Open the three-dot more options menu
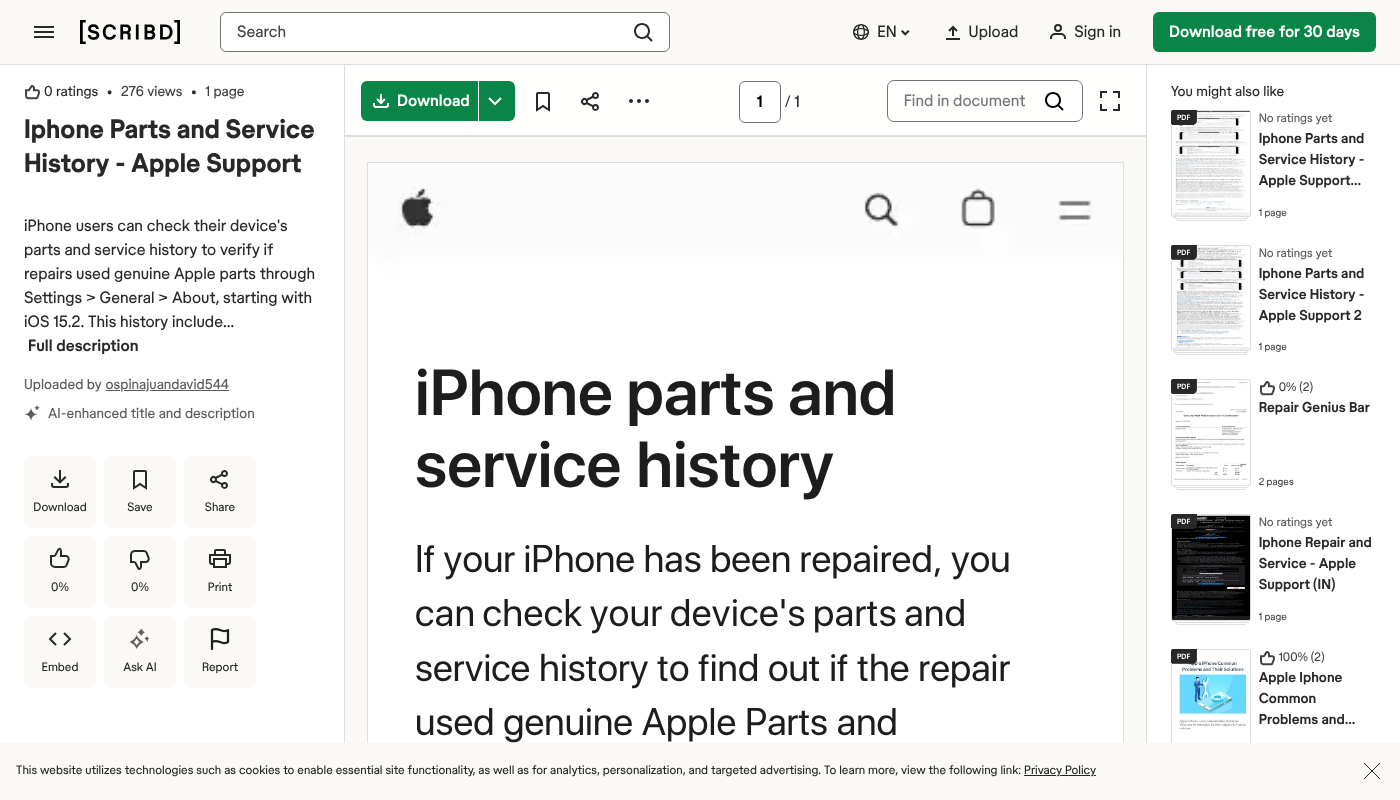Image resolution: width=1400 pixels, height=800 pixels. click(639, 101)
